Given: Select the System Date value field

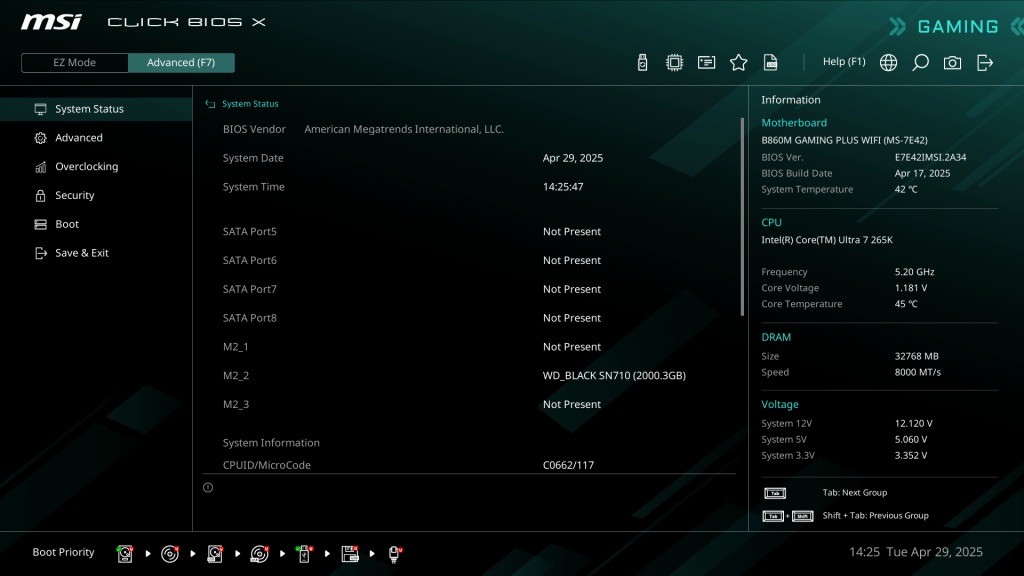Looking at the screenshot, I should 572,158.
